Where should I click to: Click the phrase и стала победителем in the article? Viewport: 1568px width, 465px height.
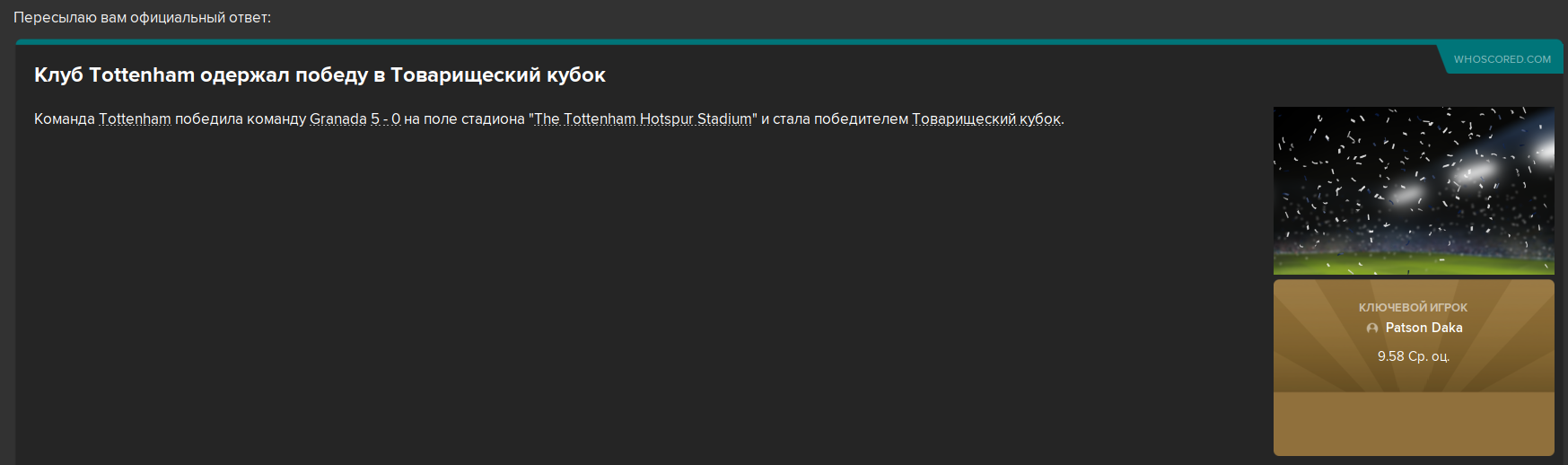pyautogui.click(x=835, y=119)
